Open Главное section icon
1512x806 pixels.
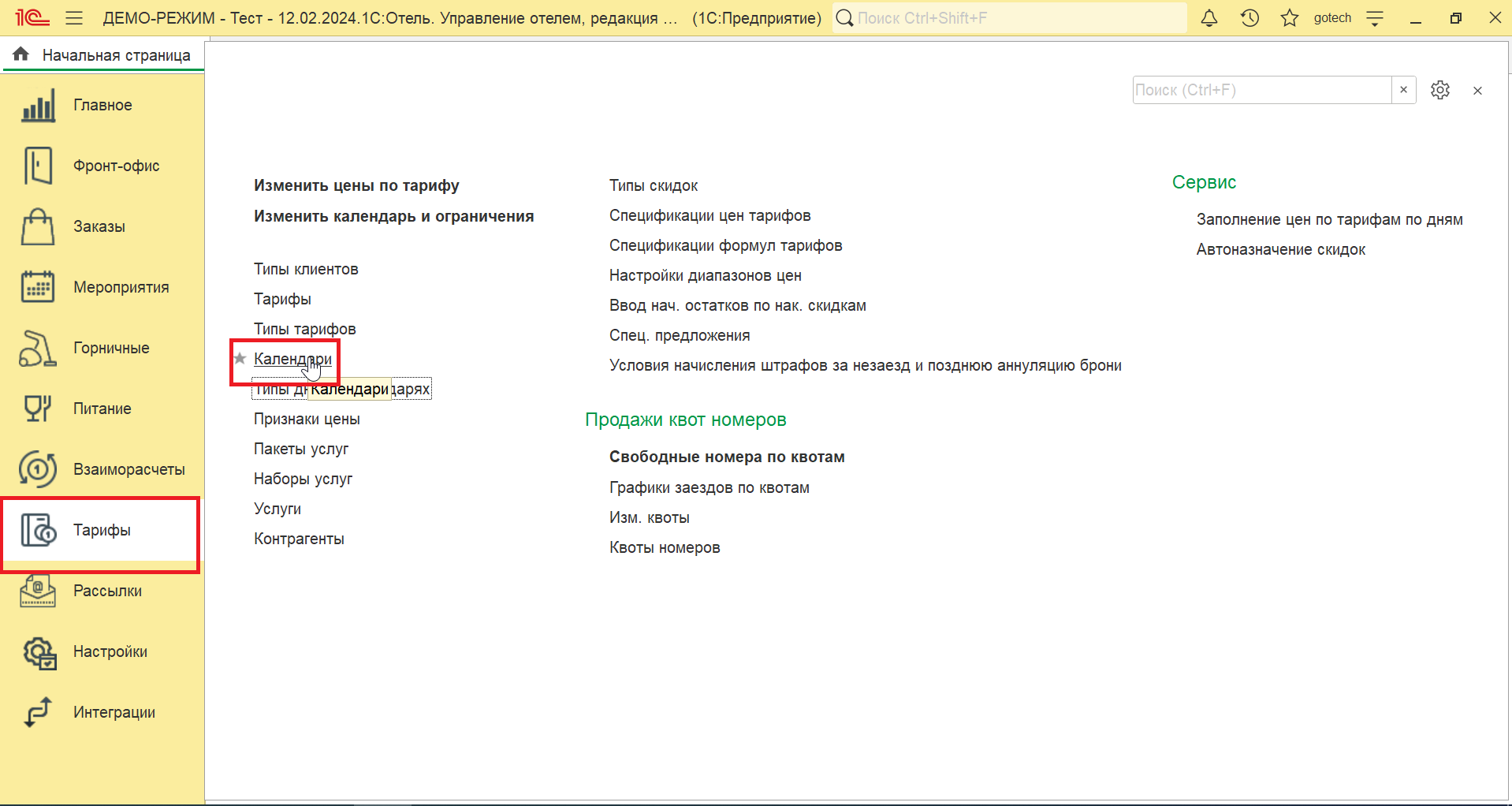click(x=38, y=105)
